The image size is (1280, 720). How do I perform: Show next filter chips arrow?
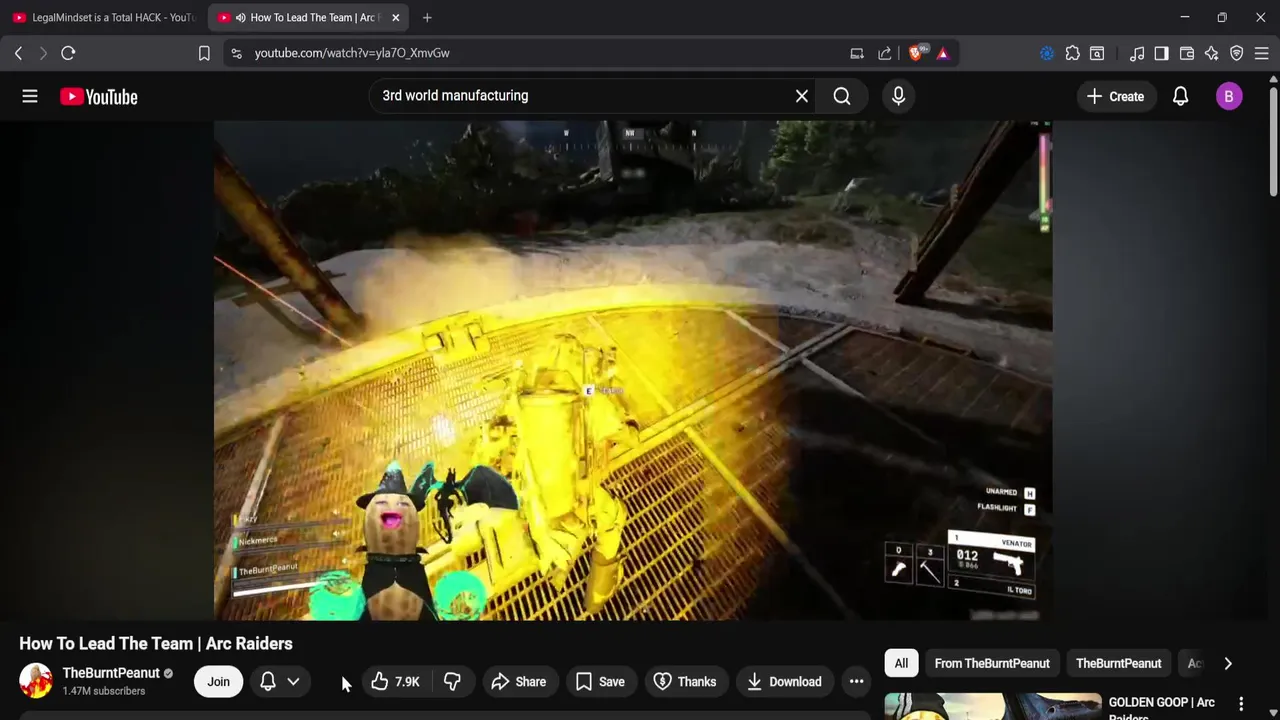1228,663
